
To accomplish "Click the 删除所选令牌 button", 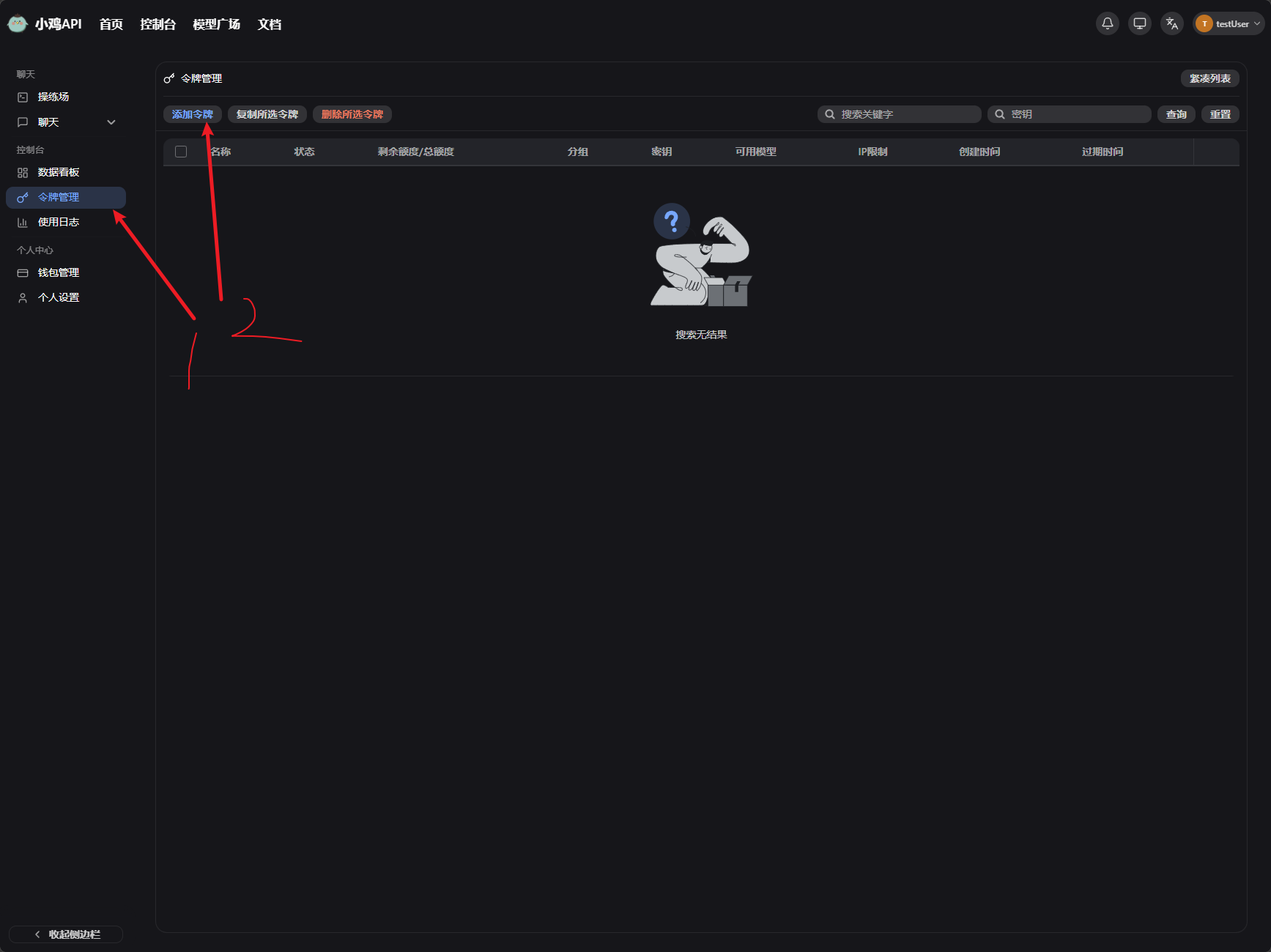I will [x=352, y=114].
